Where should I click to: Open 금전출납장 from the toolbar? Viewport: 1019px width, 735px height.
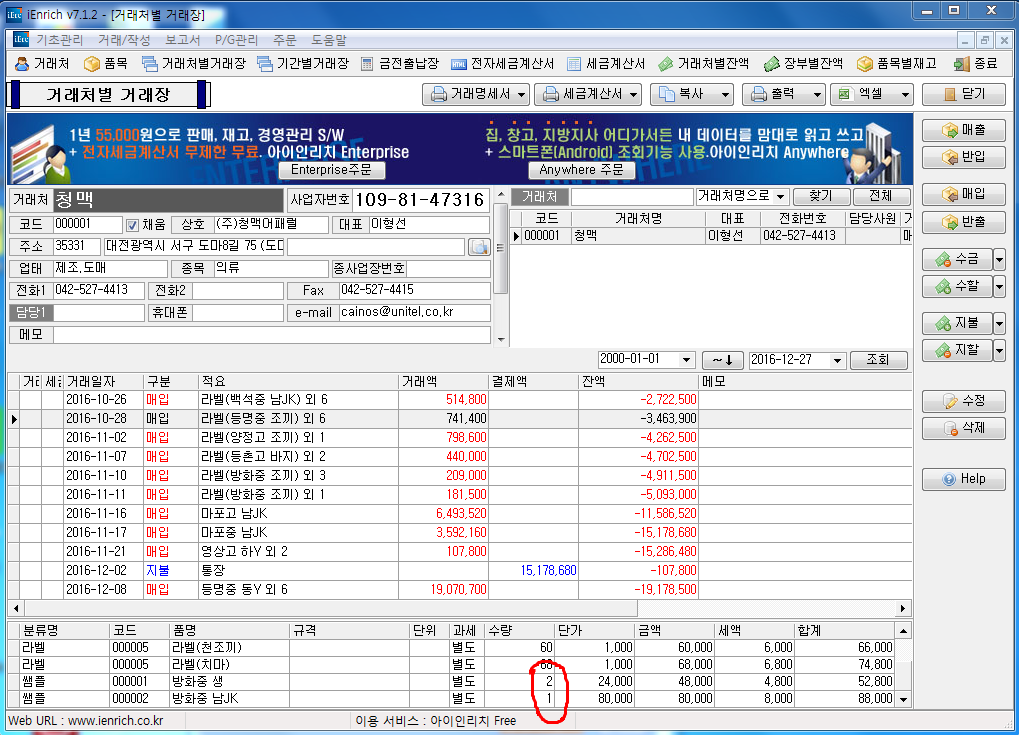click(399, 63)
